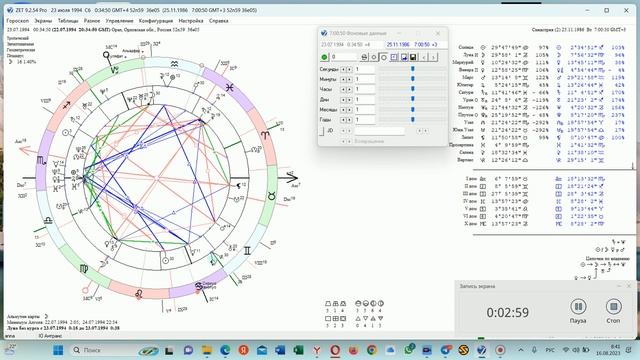Click the Часы step value field
The image size is (640, 360).
(x=364, y=89)
